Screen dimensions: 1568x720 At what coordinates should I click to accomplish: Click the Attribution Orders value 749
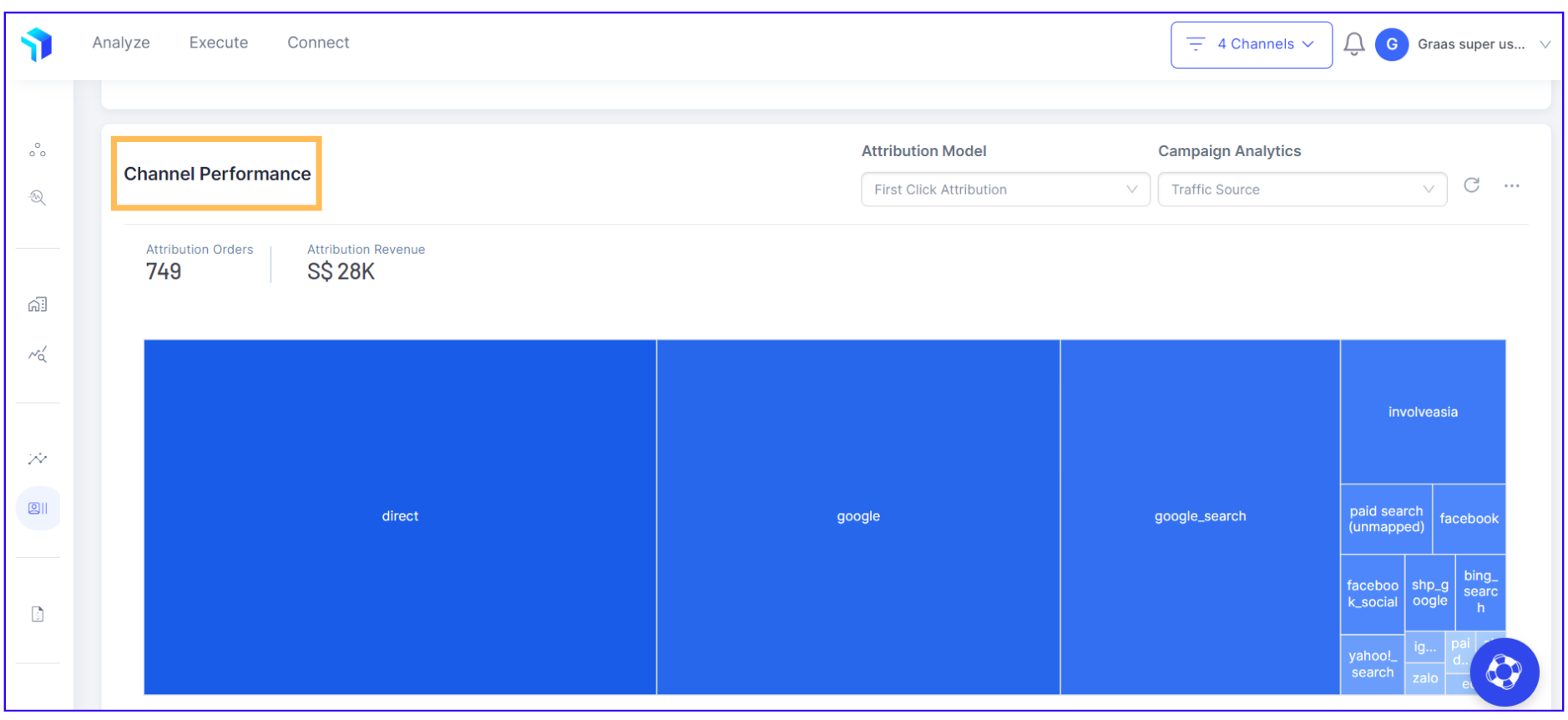pos(164,271)
